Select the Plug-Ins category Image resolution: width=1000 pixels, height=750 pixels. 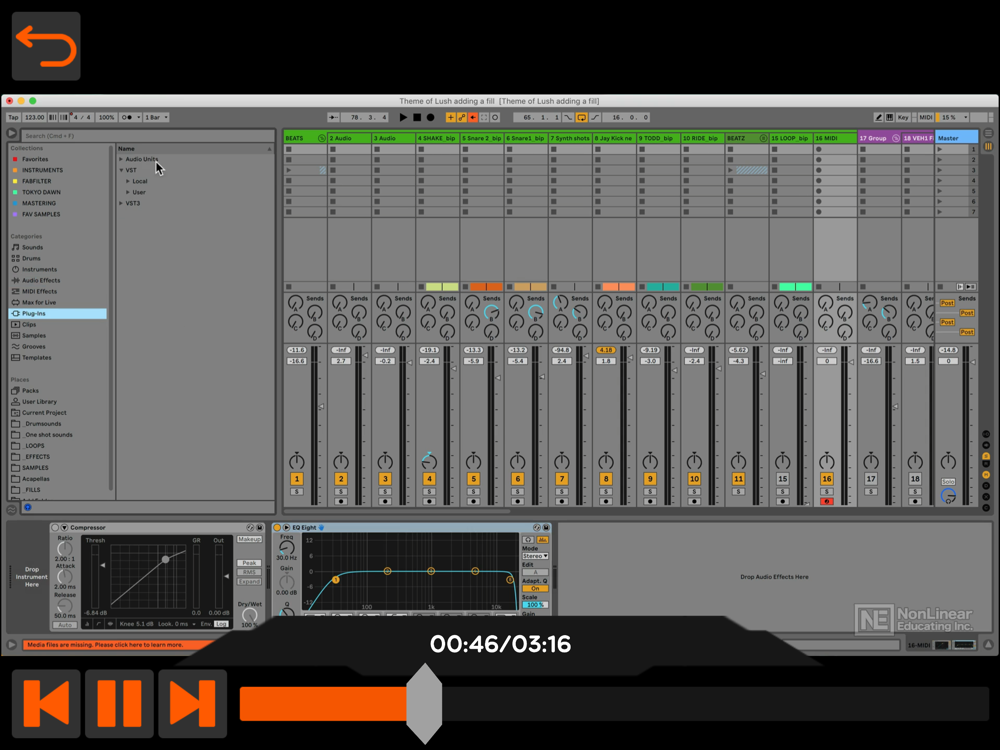(x=57, y=314)
